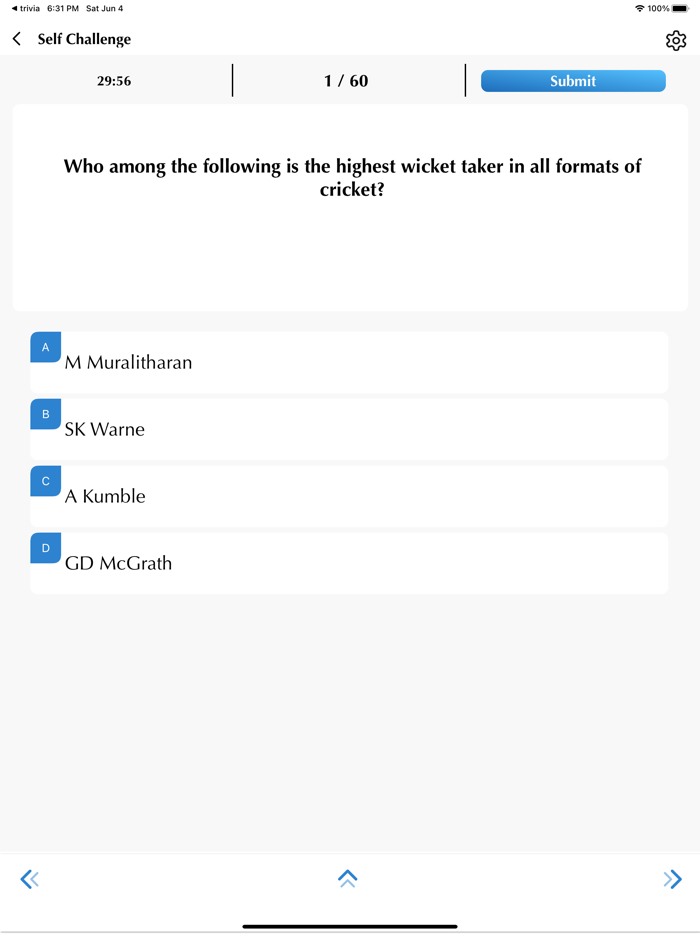The width and height of the screenshot is (700, 934).
Task: Click the back chevron to exit Self Challenge
Action: click(x=17, y=39)
